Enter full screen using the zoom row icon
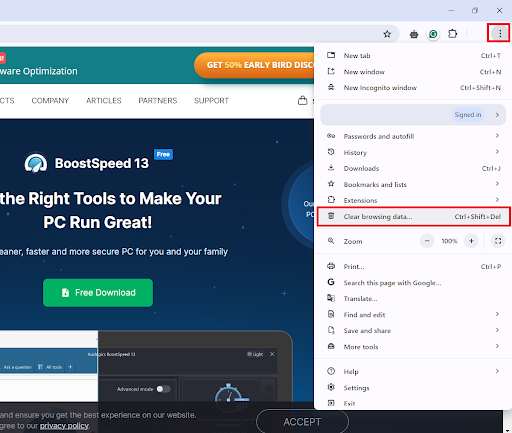Screen dimensions: 512x433 [498, 241]
